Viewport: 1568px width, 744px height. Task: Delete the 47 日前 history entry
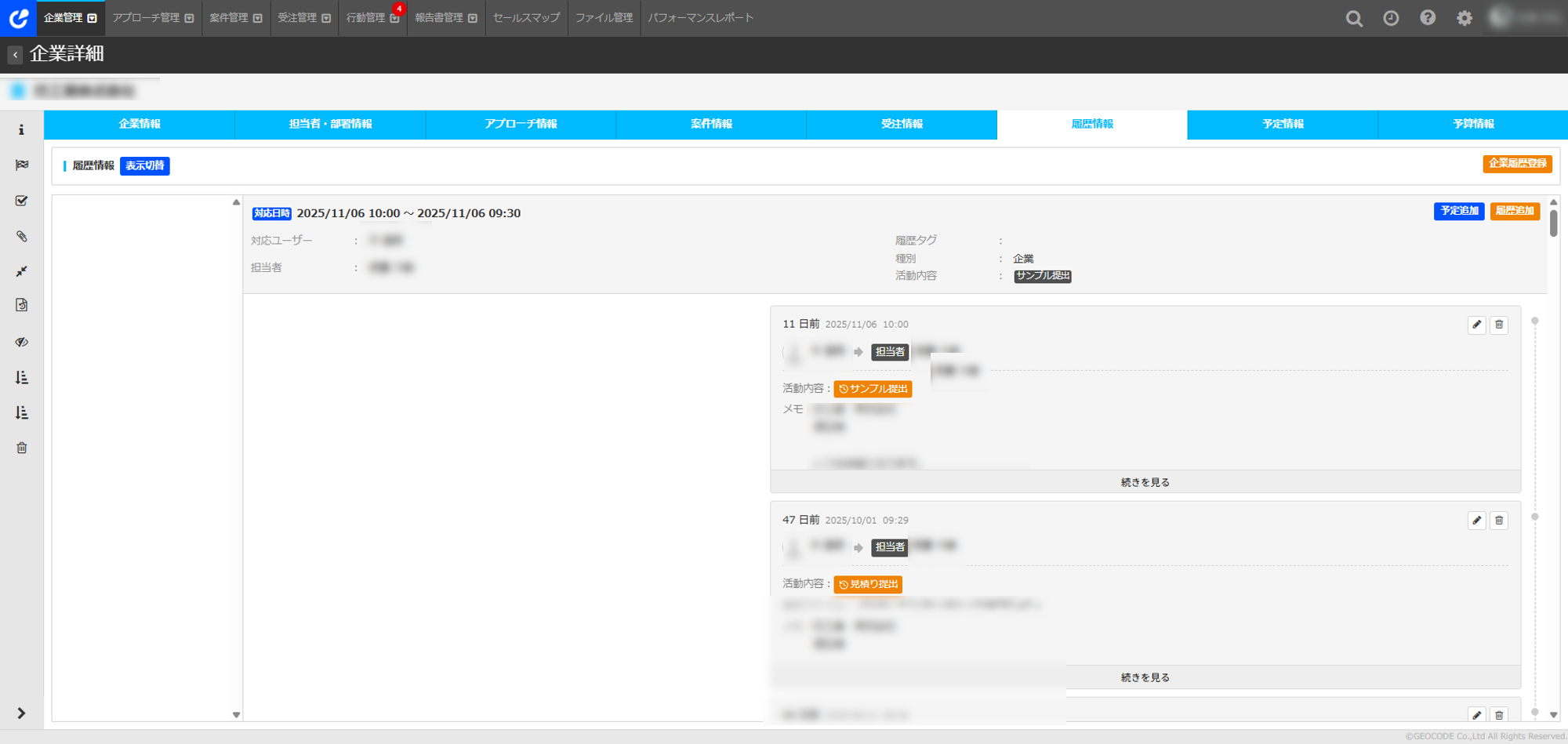tap(1499, 521)
